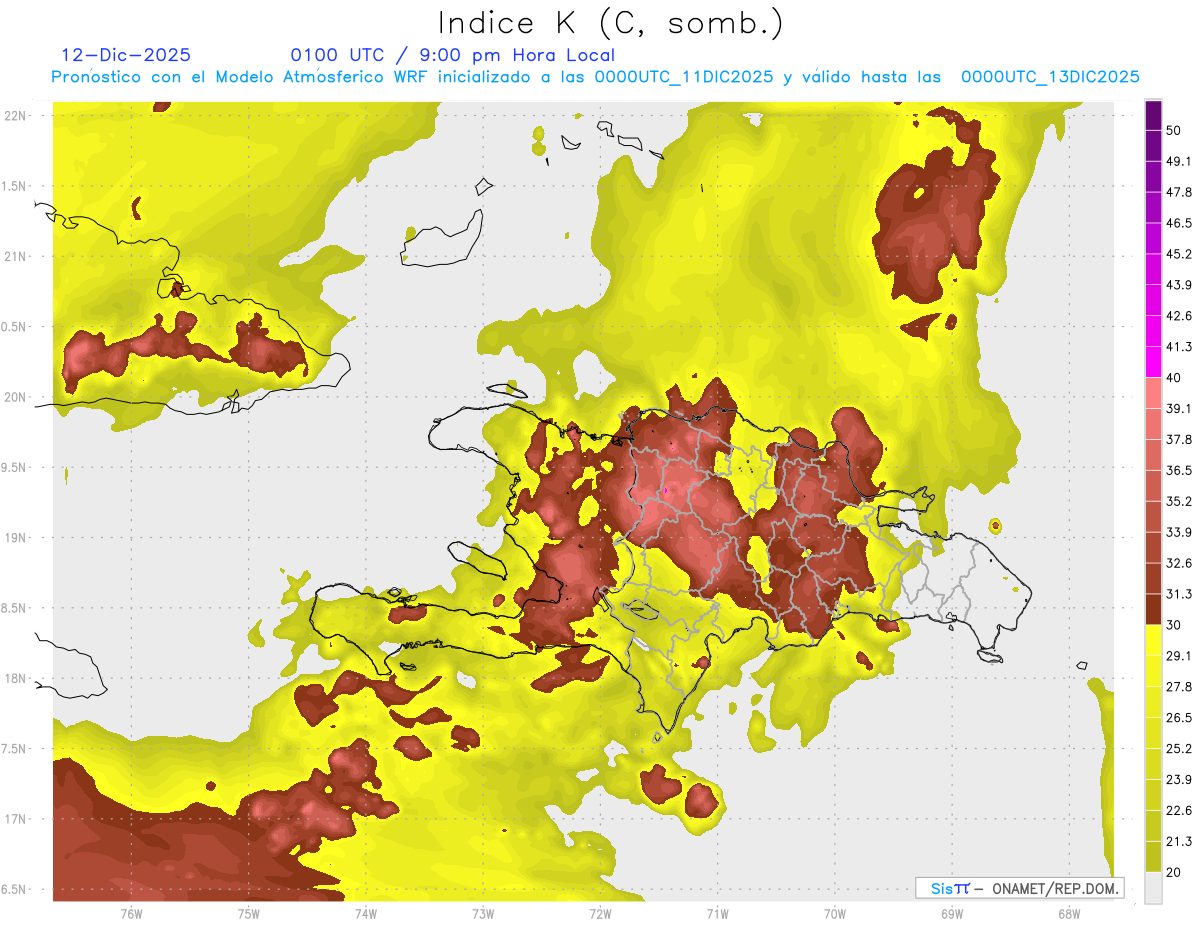Click the colorbar value '37.8'

(x=1180, y=439)
